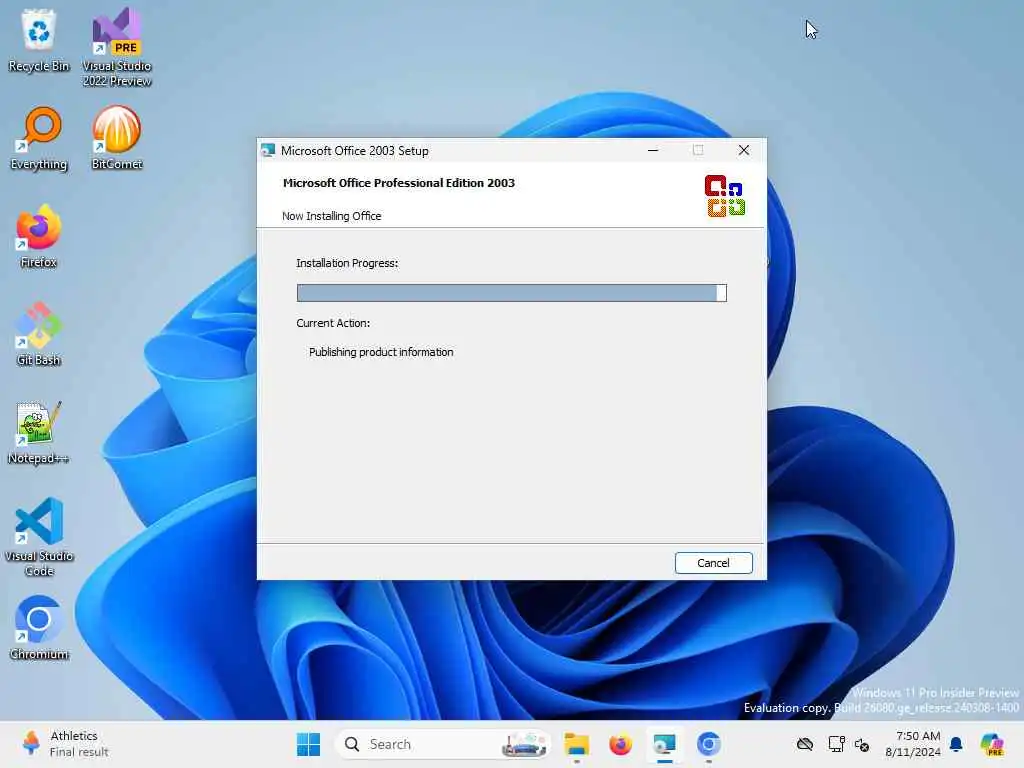The height and width of the screenshot is (768, 1024).
Task: Select the Visual Studio Code desktop shortcut
Action: [x=39, y=537]
